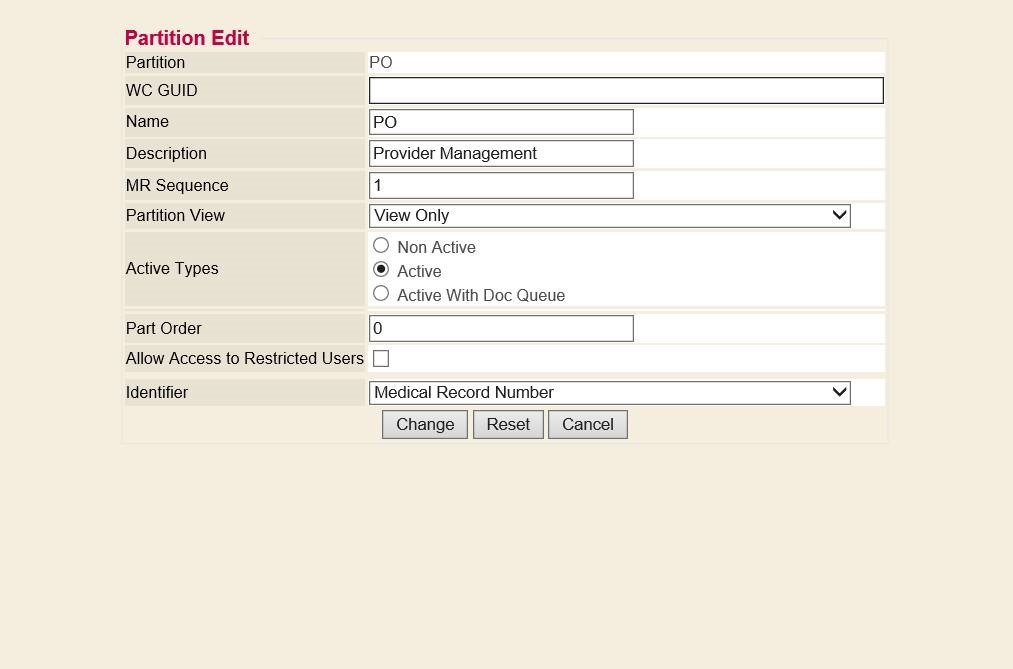Click the Allow Access to Restricted Users label
1013x669 pixels.
pyautogui.click(x=245, y=359)
